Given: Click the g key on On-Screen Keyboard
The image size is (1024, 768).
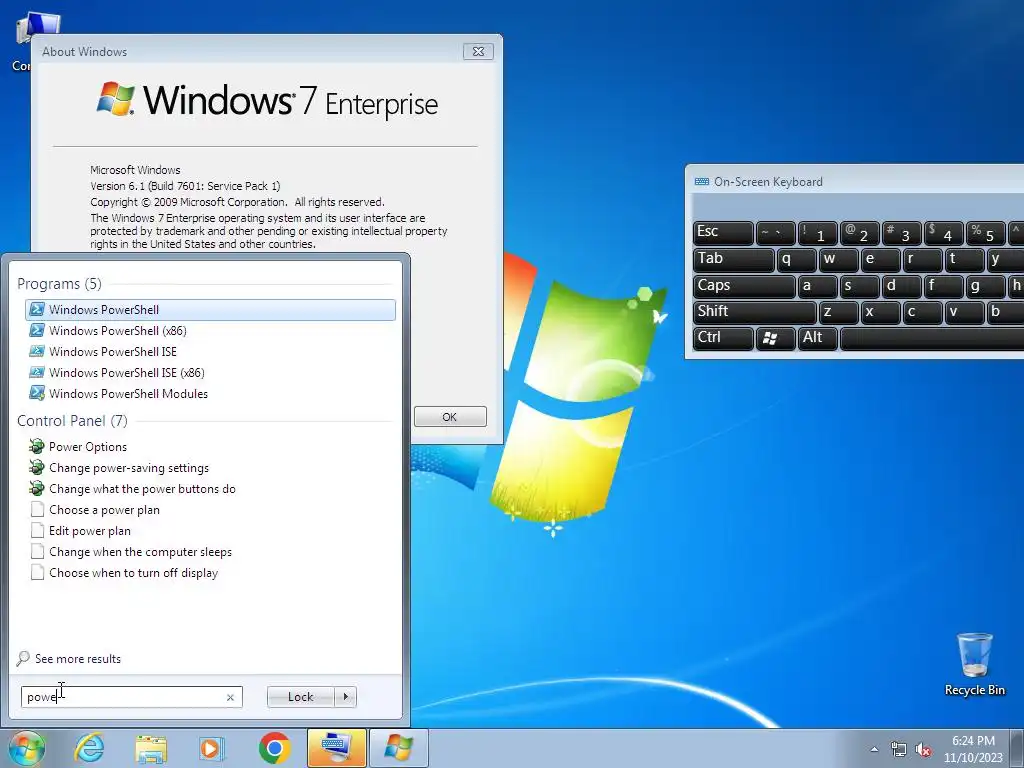Looking at the screenshot, I should point(985,285).
